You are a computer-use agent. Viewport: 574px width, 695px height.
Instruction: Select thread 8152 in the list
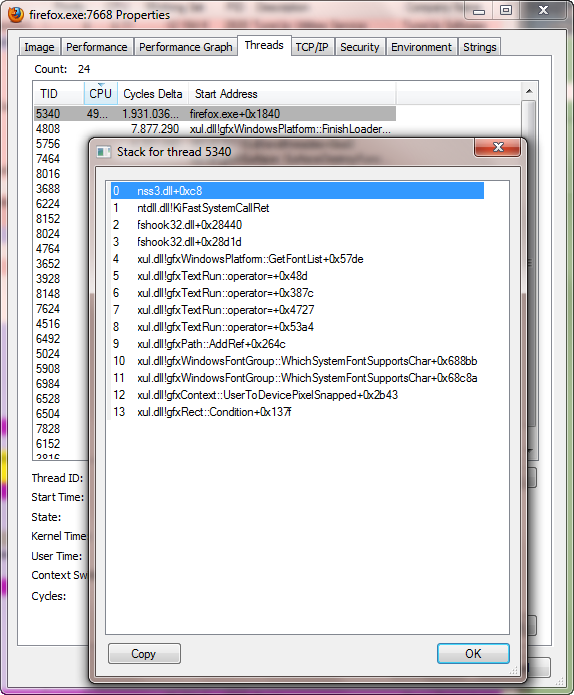48,219
